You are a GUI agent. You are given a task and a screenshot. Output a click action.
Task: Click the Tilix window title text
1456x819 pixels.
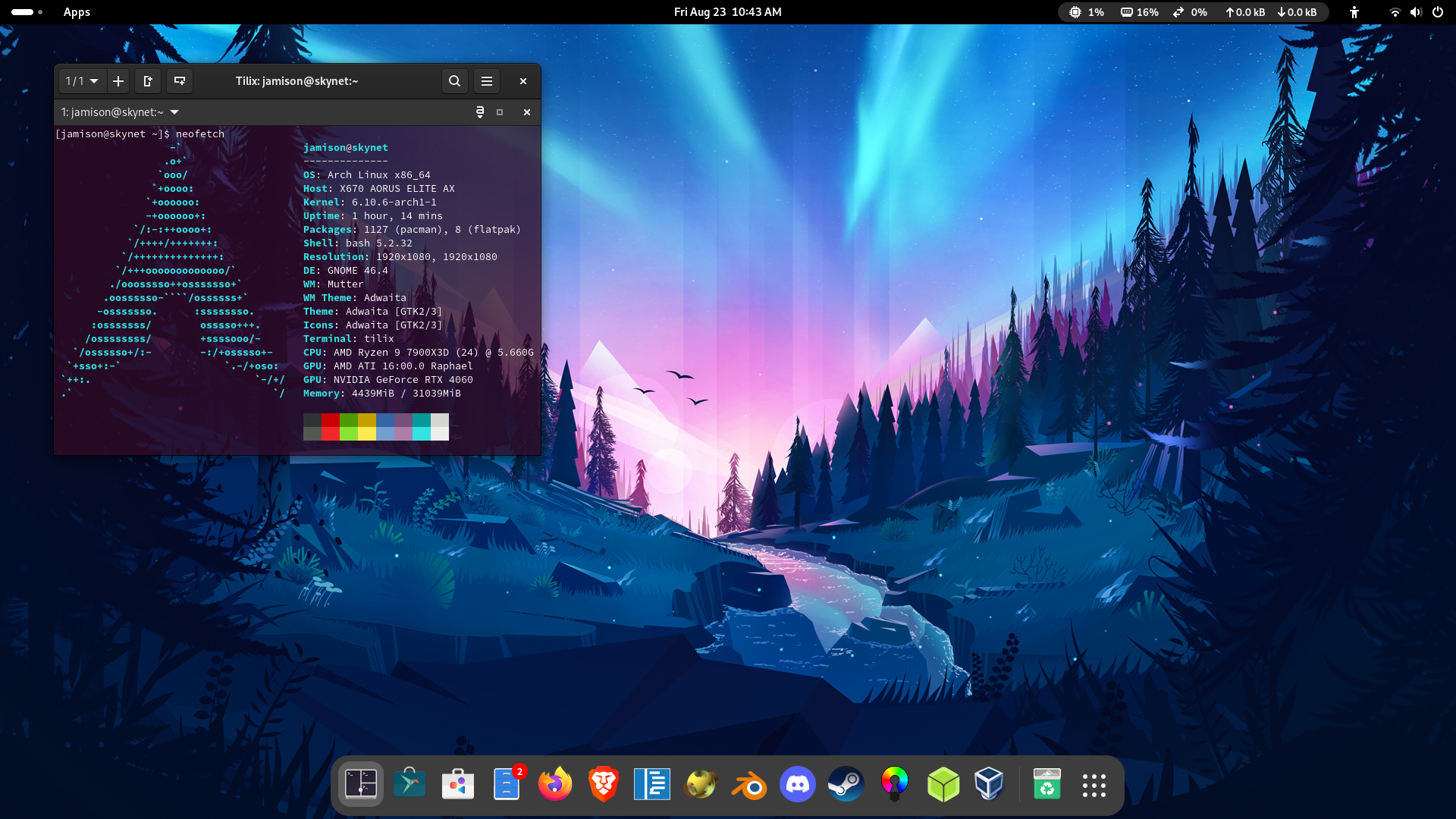[297, 81]
